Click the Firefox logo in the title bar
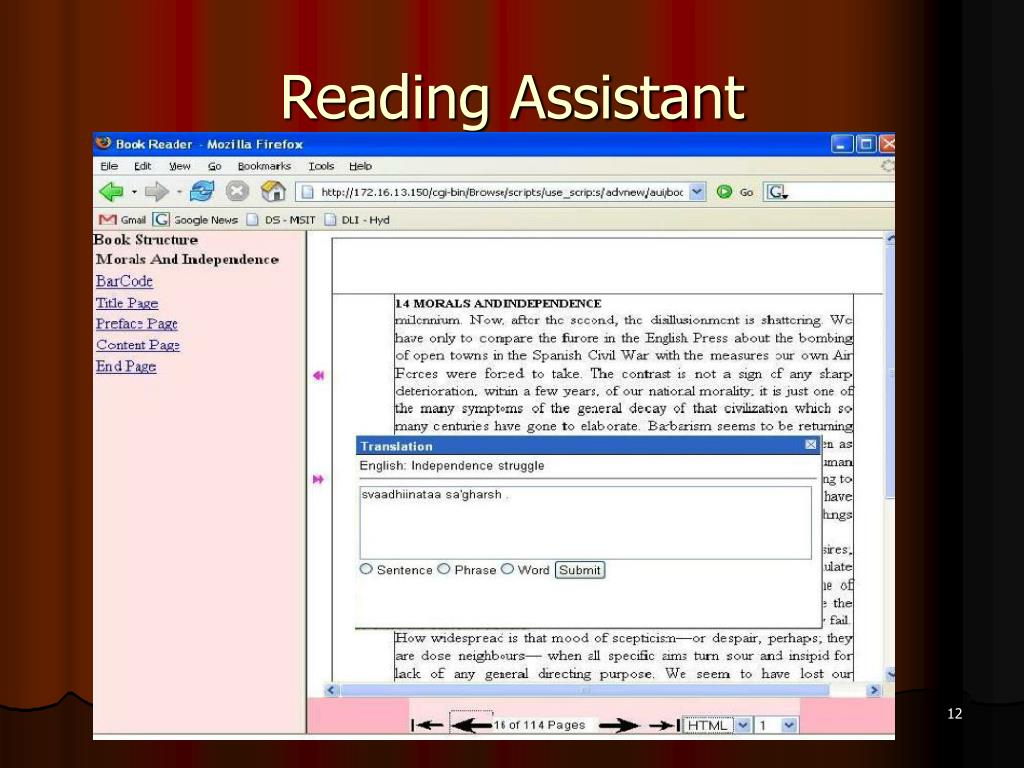This screenshot has height=768, width=1024. pos(103,143)
